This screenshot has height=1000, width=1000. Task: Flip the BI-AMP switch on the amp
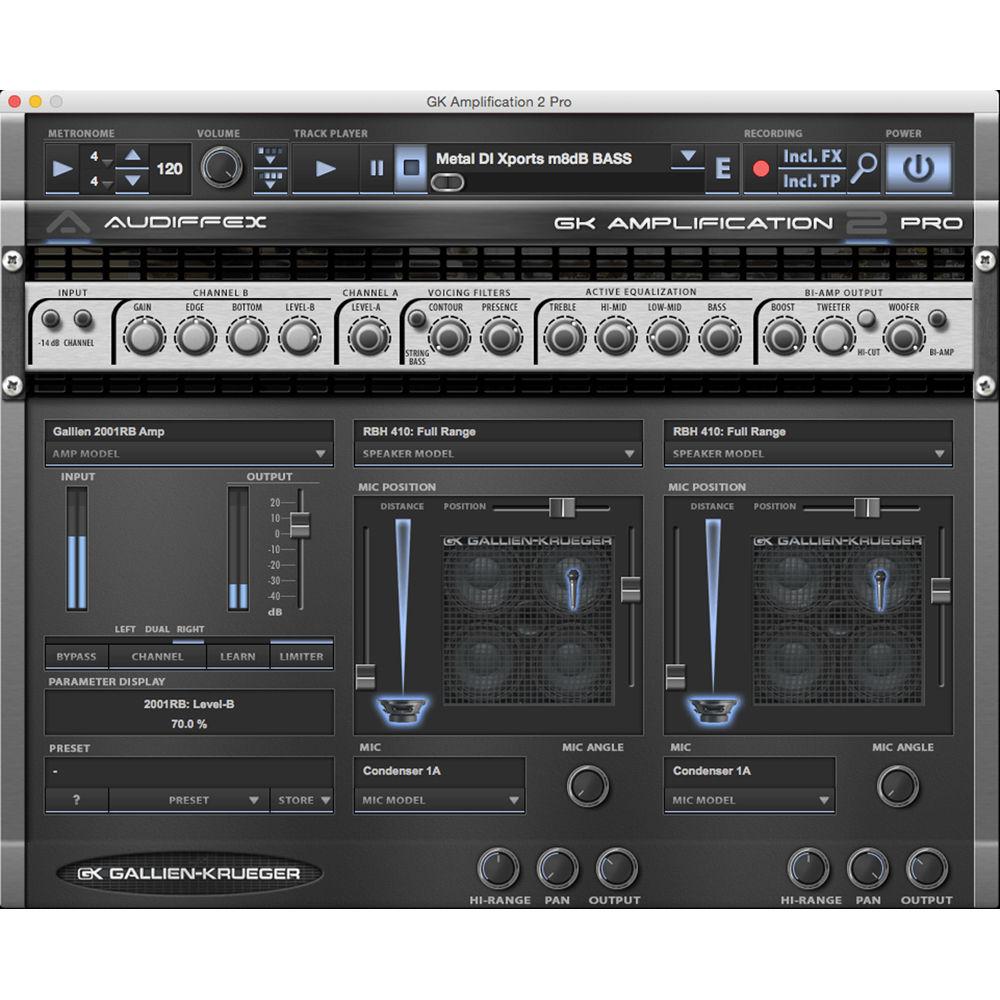click(x=937, y=318)
